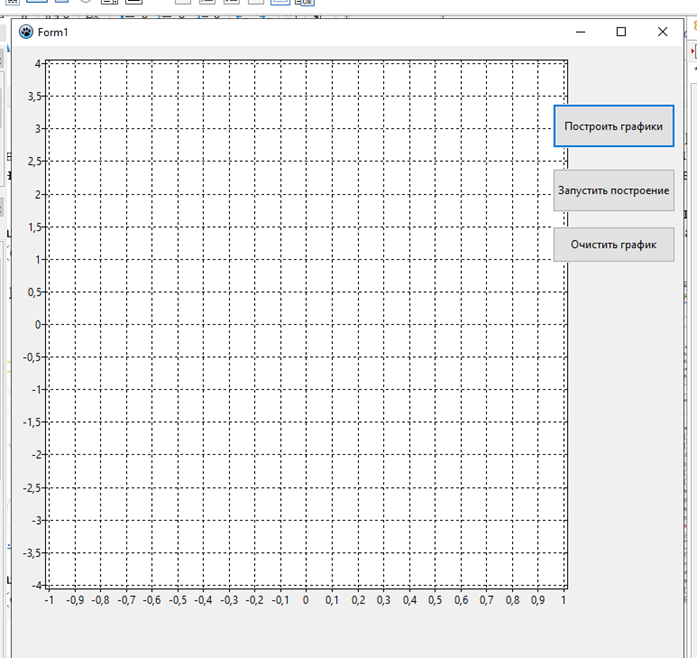Click the Y-axis label "-4" at the bottom
Screen dimensions: 697x658
click(x=35, y=585)
